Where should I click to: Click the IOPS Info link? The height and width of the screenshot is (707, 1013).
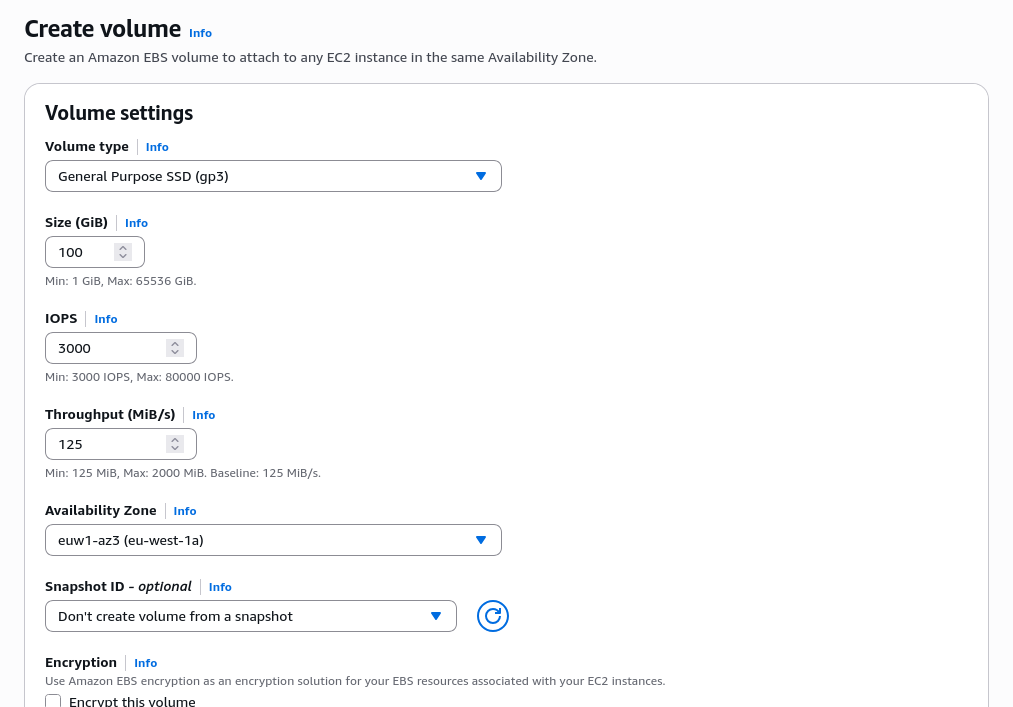pos(106,318)
